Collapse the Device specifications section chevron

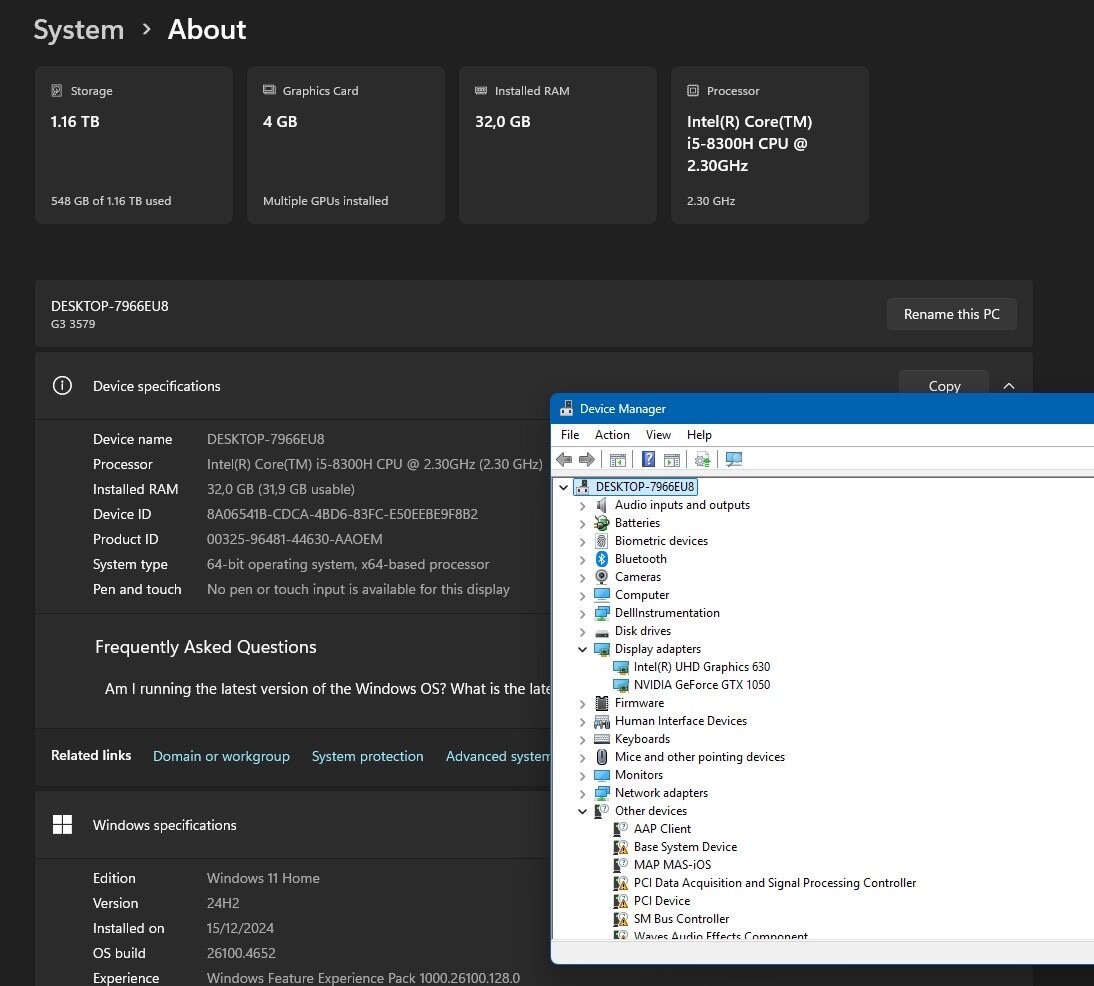tap(1009, 386)
